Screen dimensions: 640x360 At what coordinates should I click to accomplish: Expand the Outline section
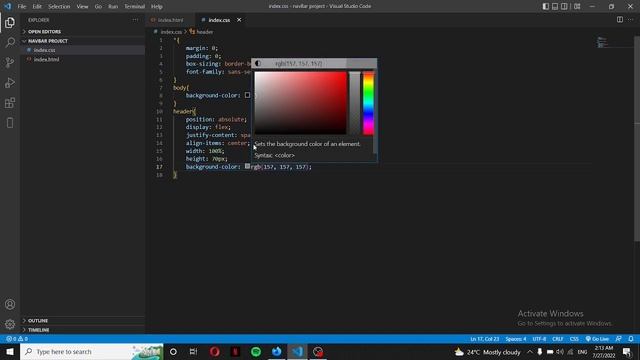pyautogui.click(x=83, y=320)
